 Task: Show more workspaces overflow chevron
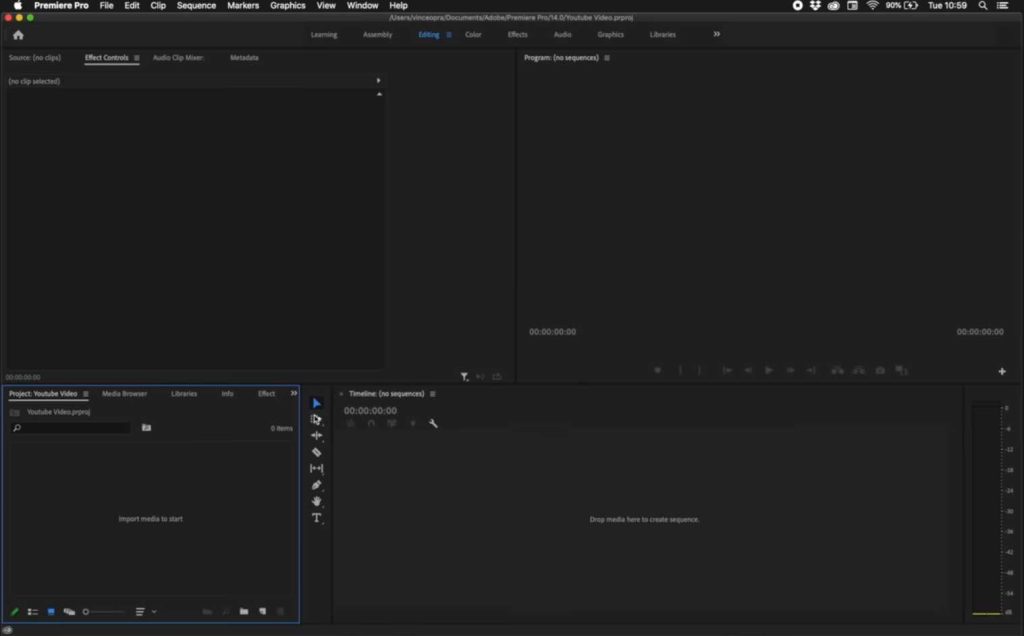(x=716, y=34)
